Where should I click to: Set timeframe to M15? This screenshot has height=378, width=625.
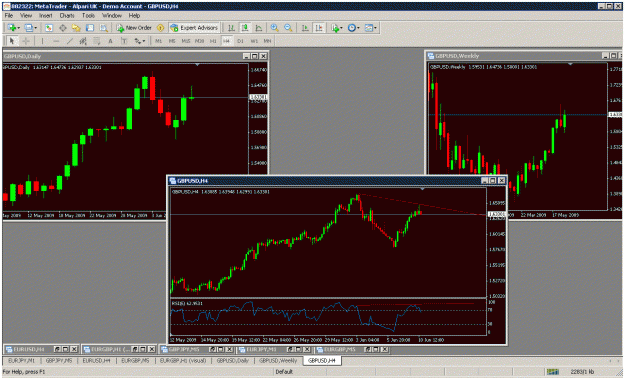click(x=186, y=41)
